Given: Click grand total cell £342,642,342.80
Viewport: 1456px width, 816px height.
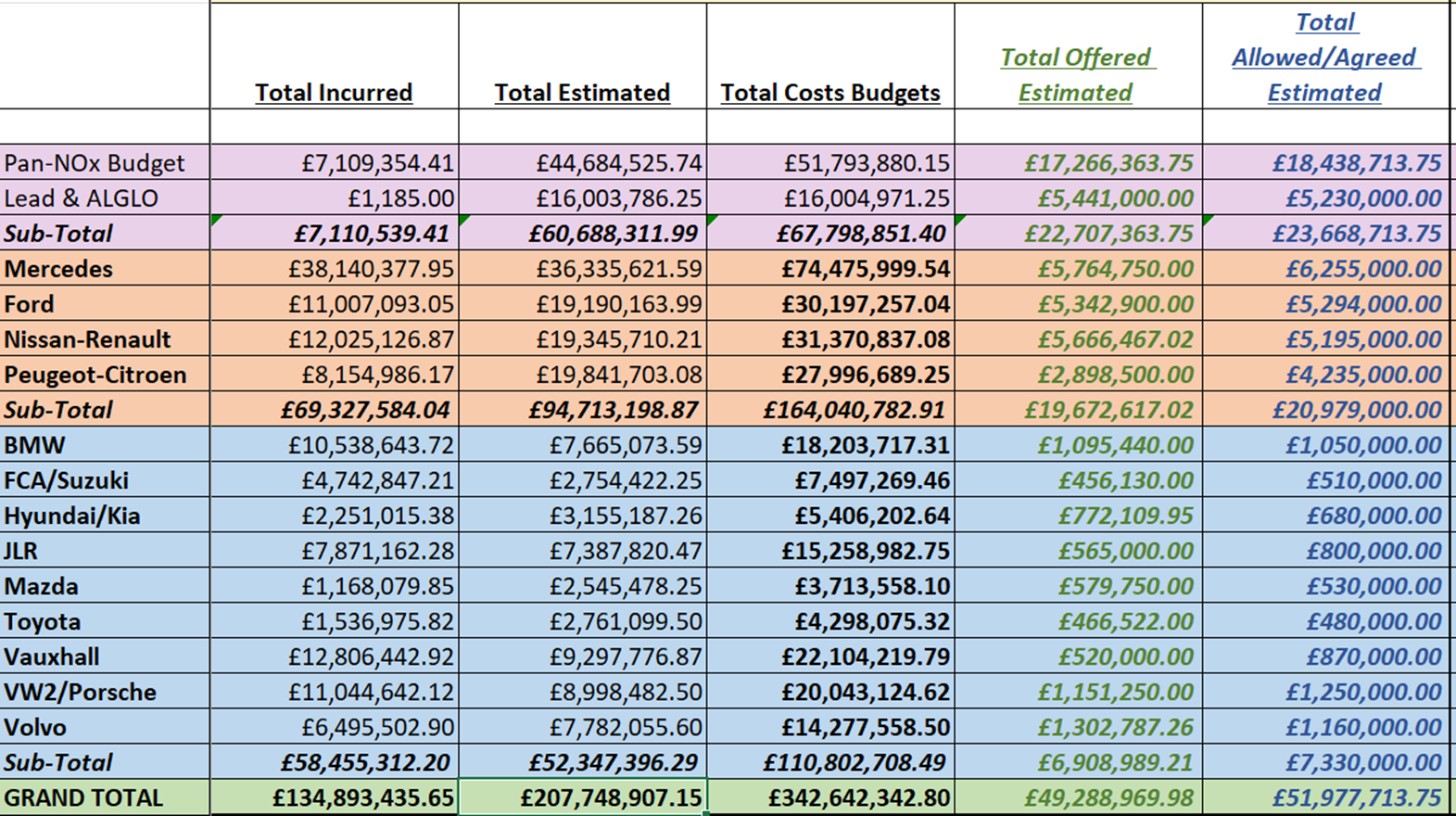Looking at the screenshot, I should (x=831, y=797).
